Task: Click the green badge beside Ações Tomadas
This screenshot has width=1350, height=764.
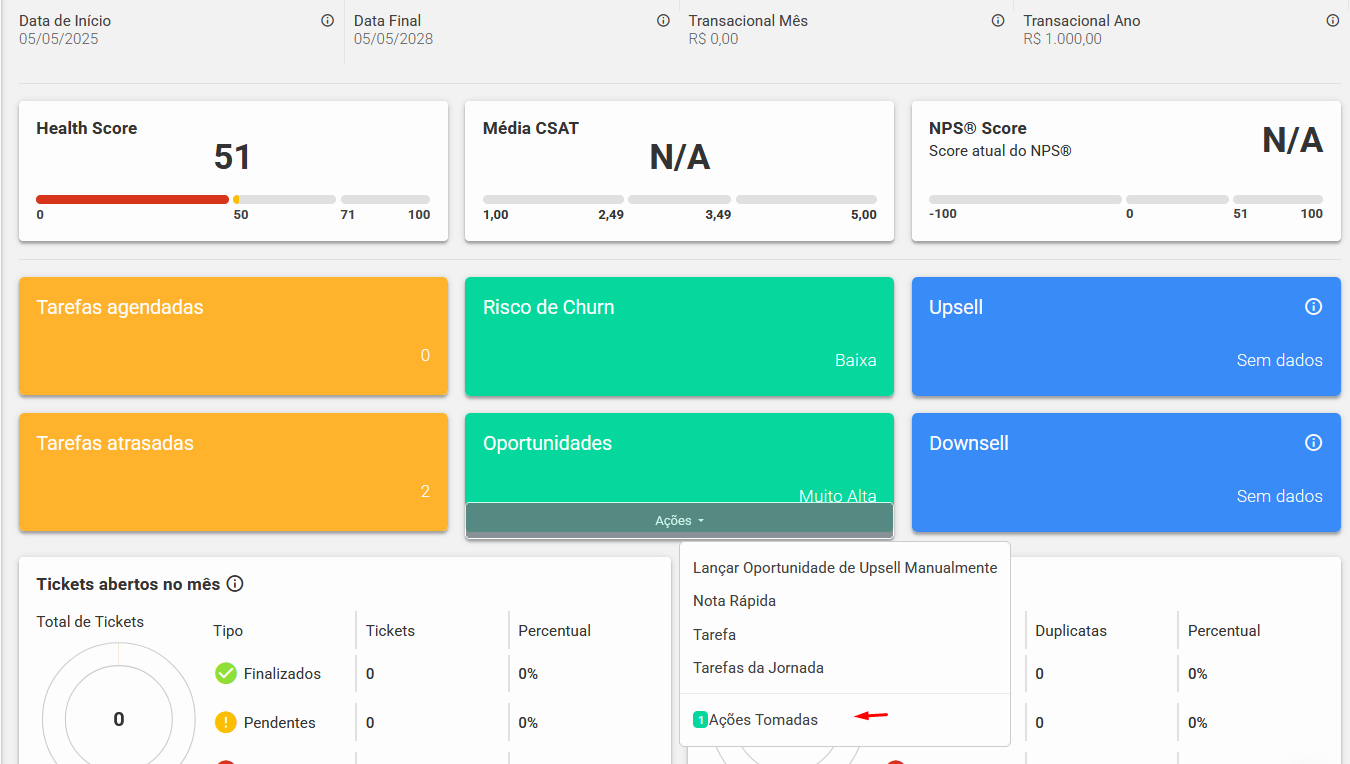Action: point(700,720)
